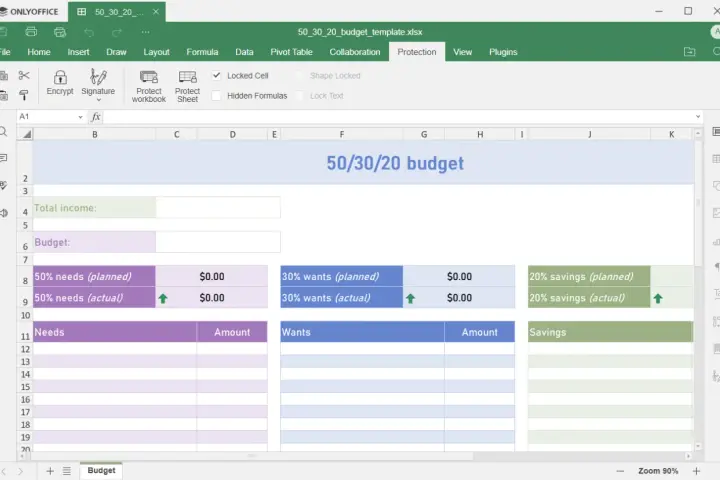Click the Zoom out minus icon
The width and height of the screenshot is (720, 480).
click(x=620, y=471)
